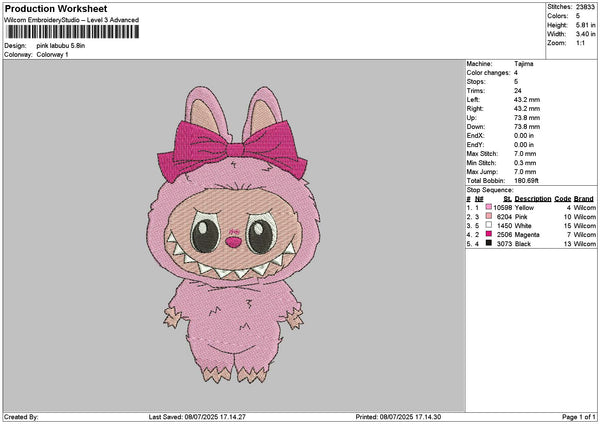This screenshot has width=600, height=424.
Task: Click the Brand column header
Action: (585, 198)
